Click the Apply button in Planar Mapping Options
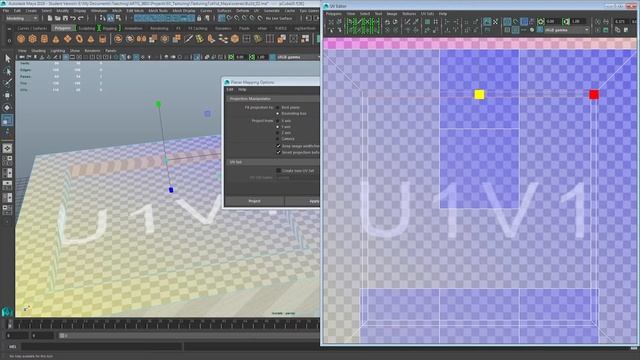The height and width of the screenshot is (360, 640). pos(303,201)
